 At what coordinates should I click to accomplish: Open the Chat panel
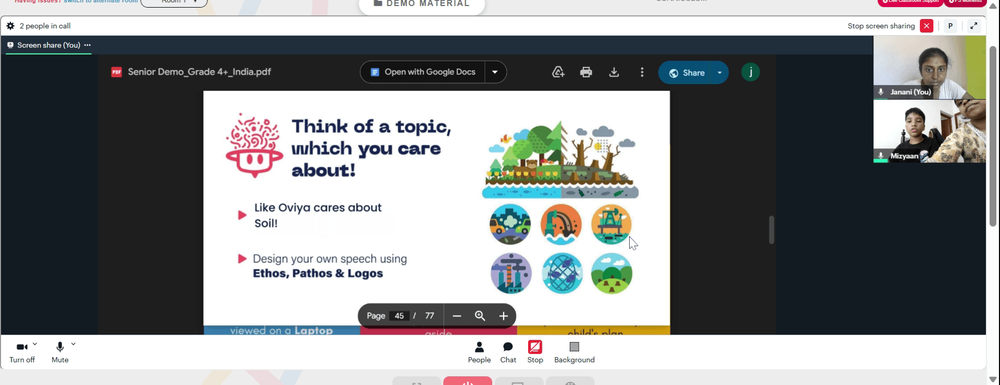click(508, 352)
